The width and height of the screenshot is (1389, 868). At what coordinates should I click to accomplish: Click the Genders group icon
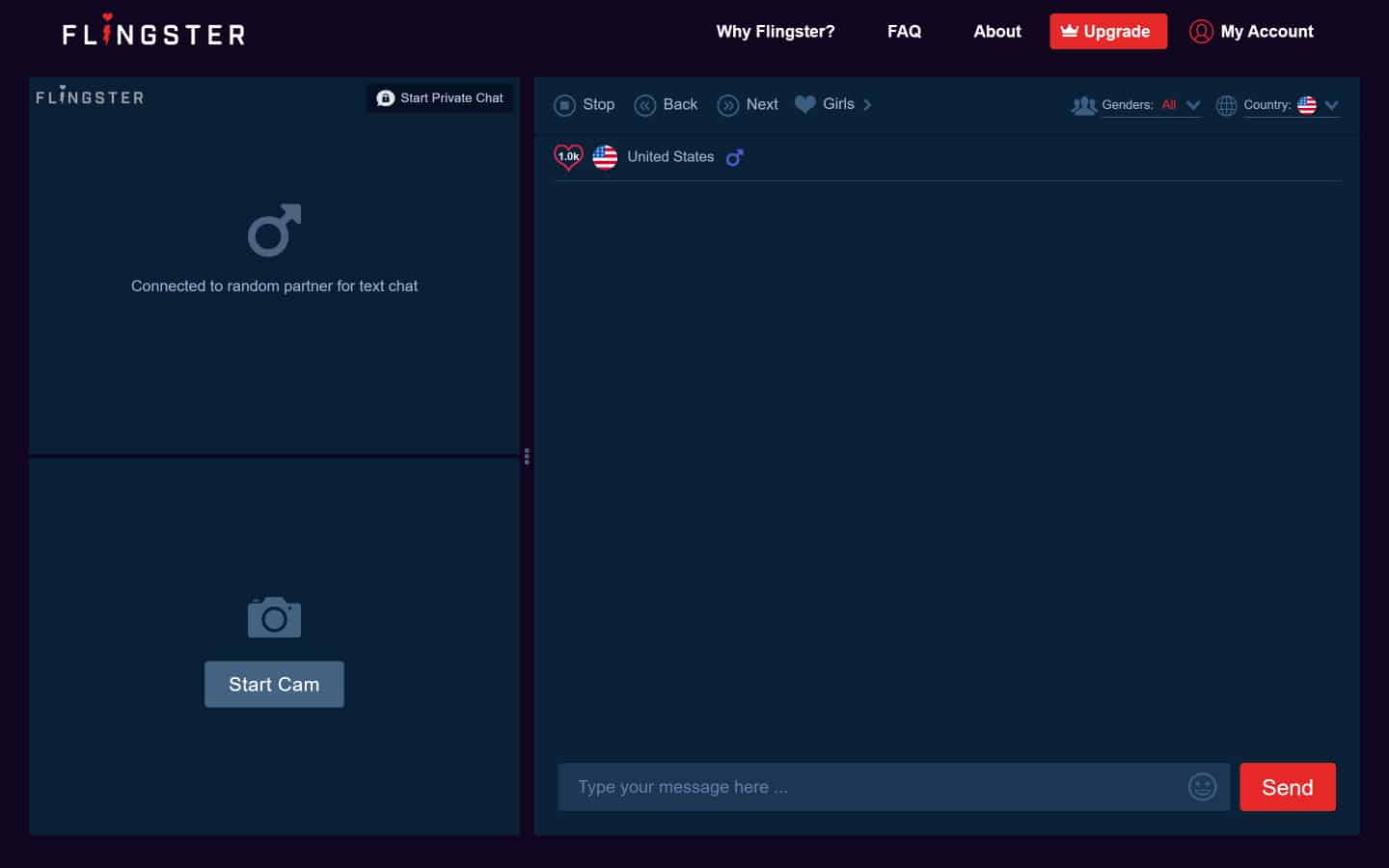[1084, 105]
